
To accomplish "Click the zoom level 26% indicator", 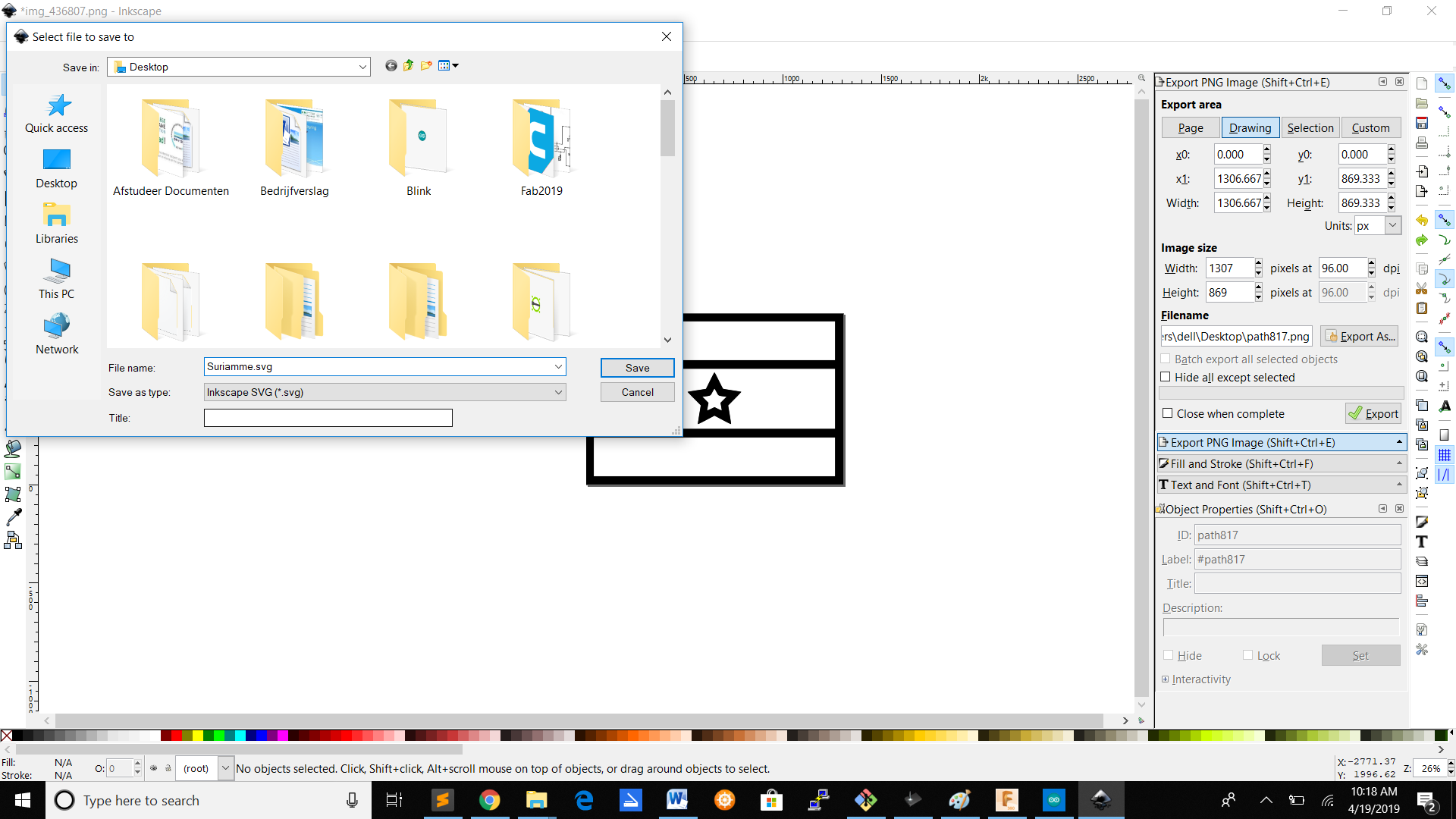I will click(x=1430, y=768).
